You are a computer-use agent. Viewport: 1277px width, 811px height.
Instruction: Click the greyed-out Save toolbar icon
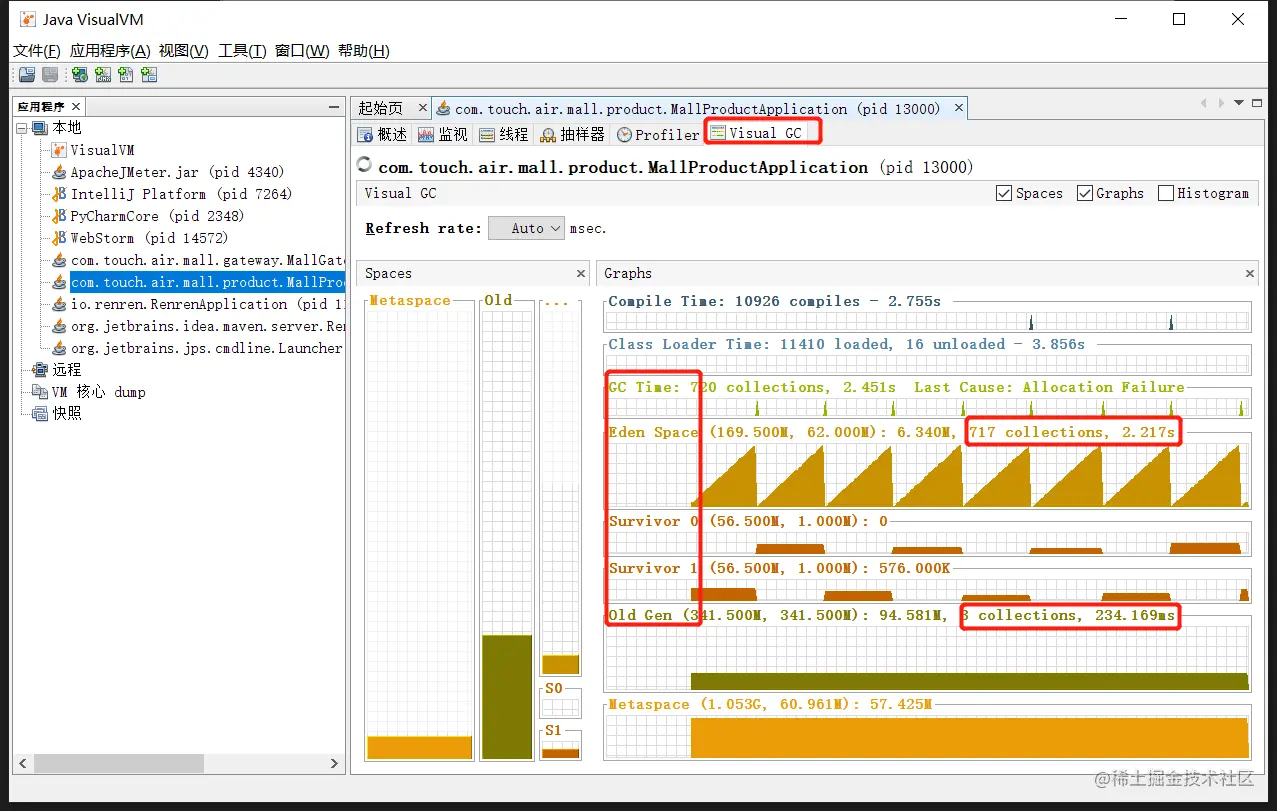[49, 75]
